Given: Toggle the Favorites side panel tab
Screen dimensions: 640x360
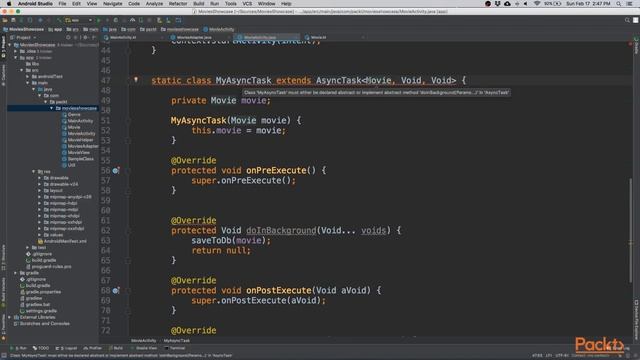Looking at the screenshot, I should [x=3, y=327].
